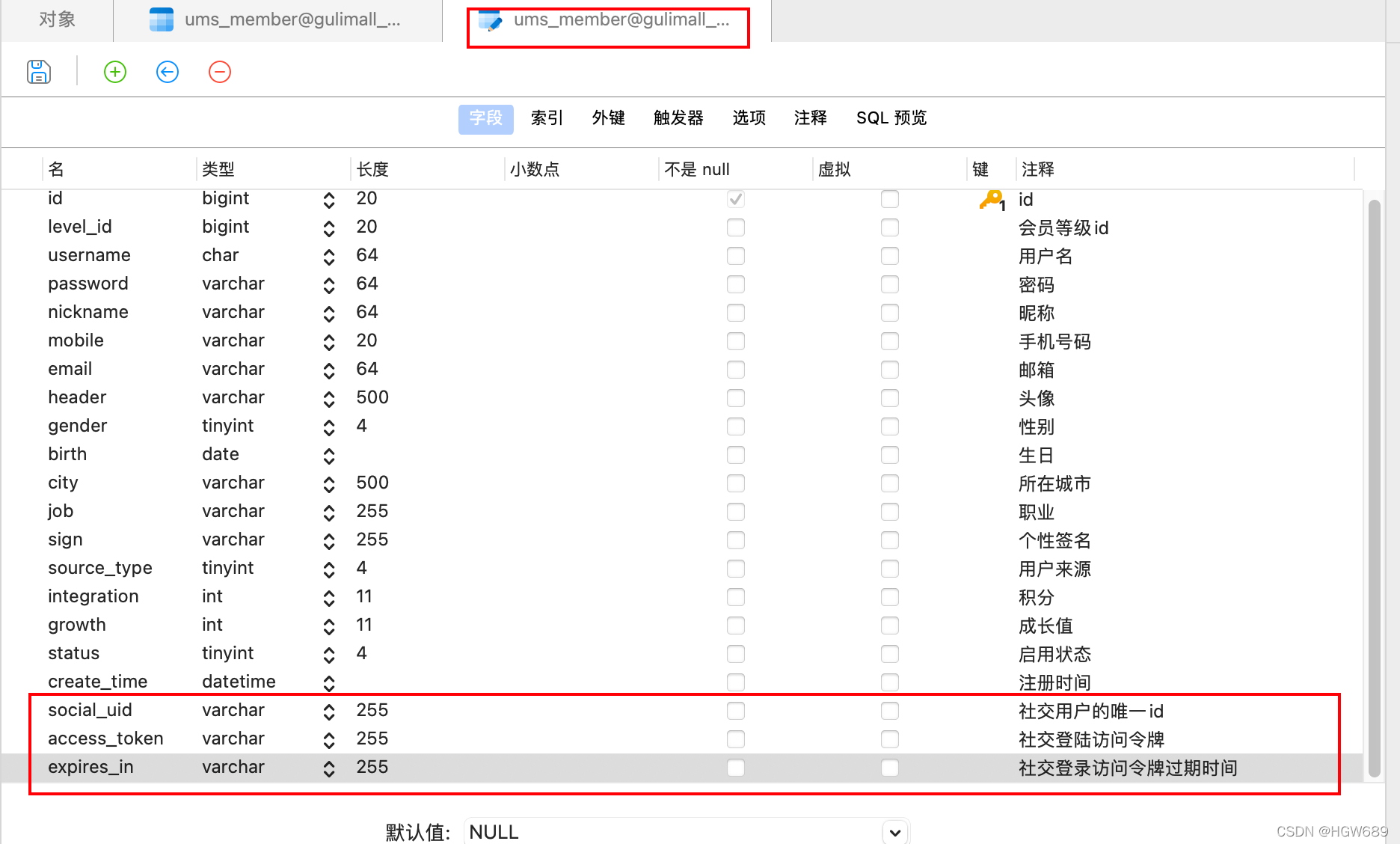1400x844 pixels.
Task: Select the level_id field name
Action: coord(80,227)
